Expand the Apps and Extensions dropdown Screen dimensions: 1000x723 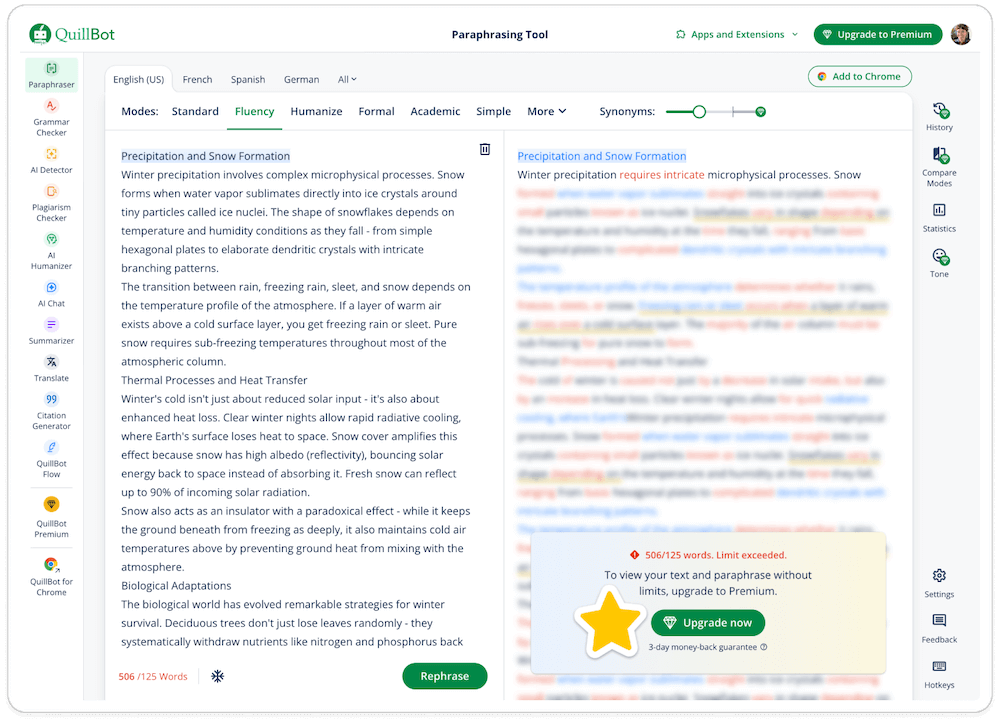tap(737, 34)
